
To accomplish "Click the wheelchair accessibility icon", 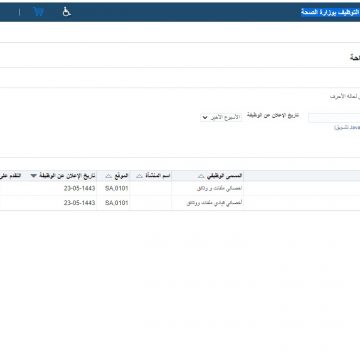I will [x=67, y=12].
